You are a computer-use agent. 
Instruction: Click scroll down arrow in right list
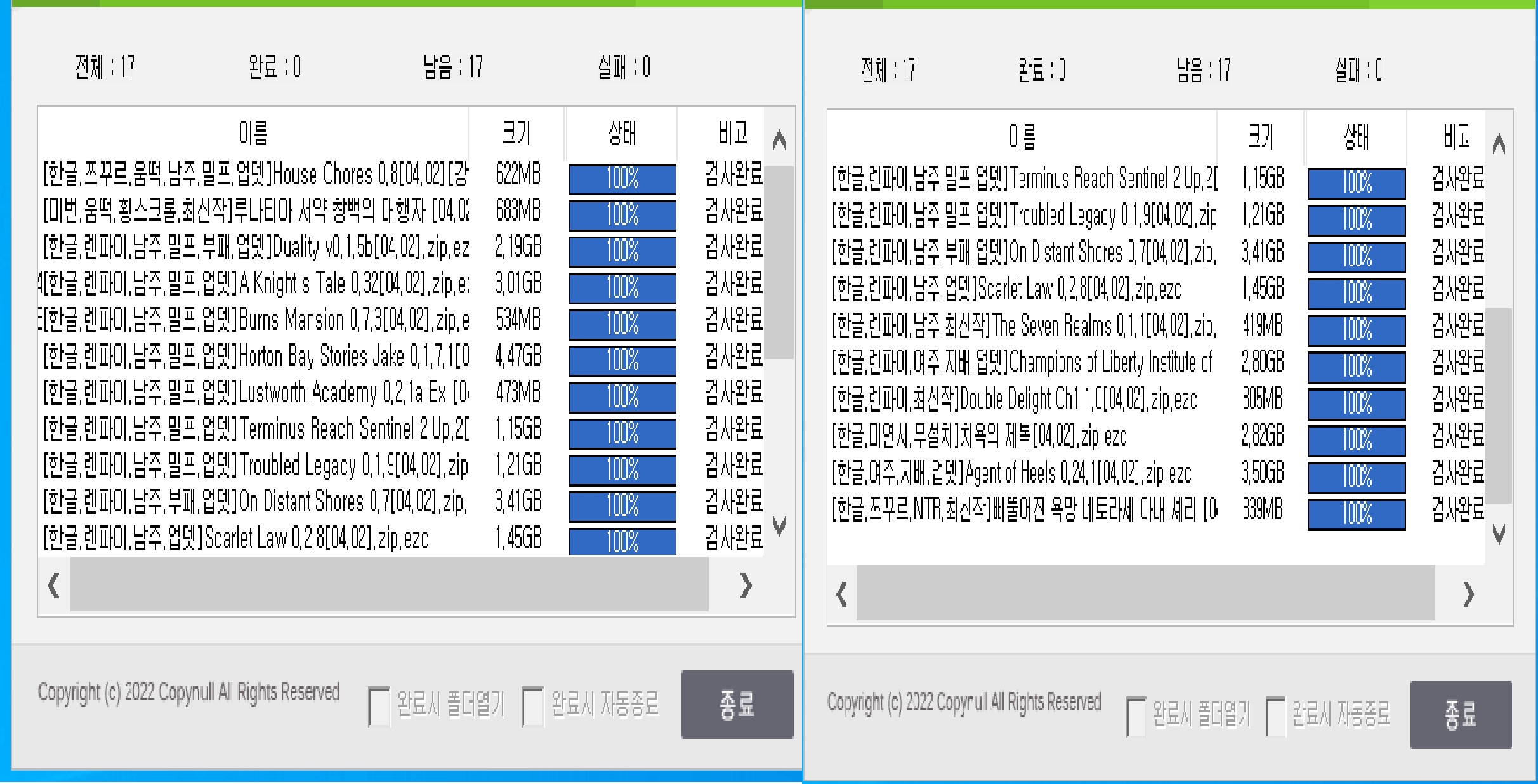tap(1499, 534)
